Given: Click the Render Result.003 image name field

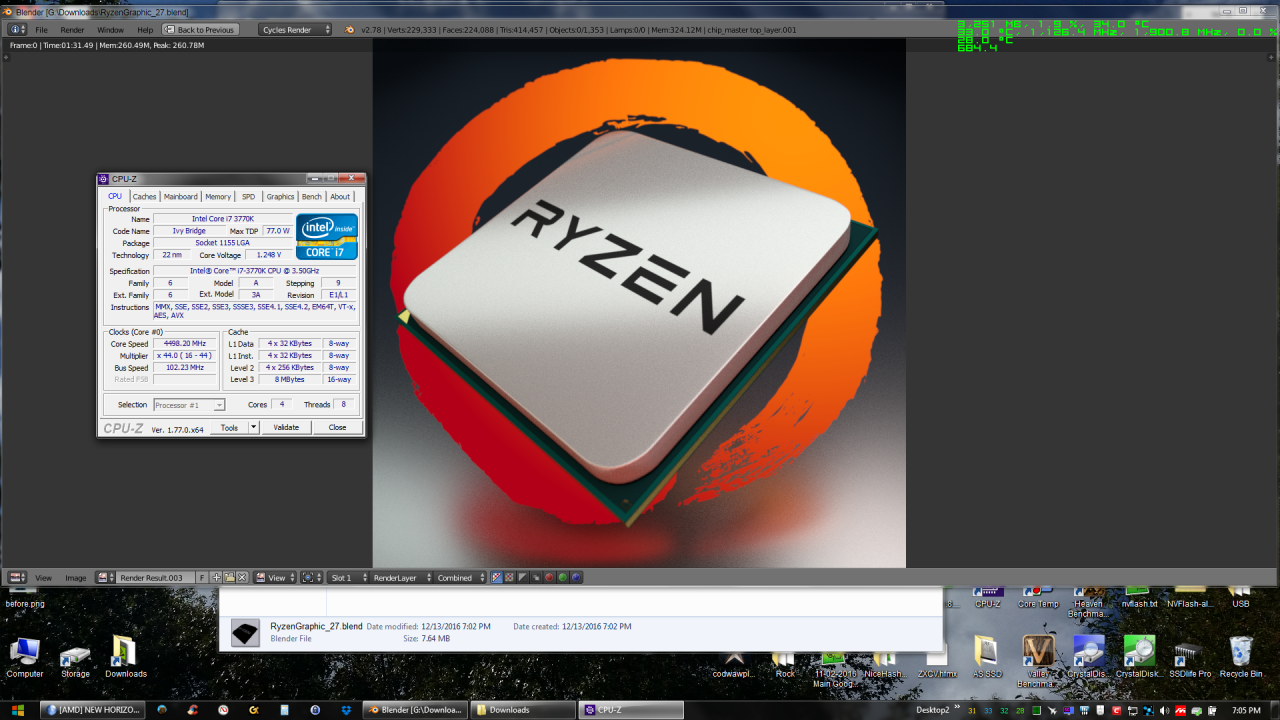Looking at the screenshot, I should [x=156, y=577].
